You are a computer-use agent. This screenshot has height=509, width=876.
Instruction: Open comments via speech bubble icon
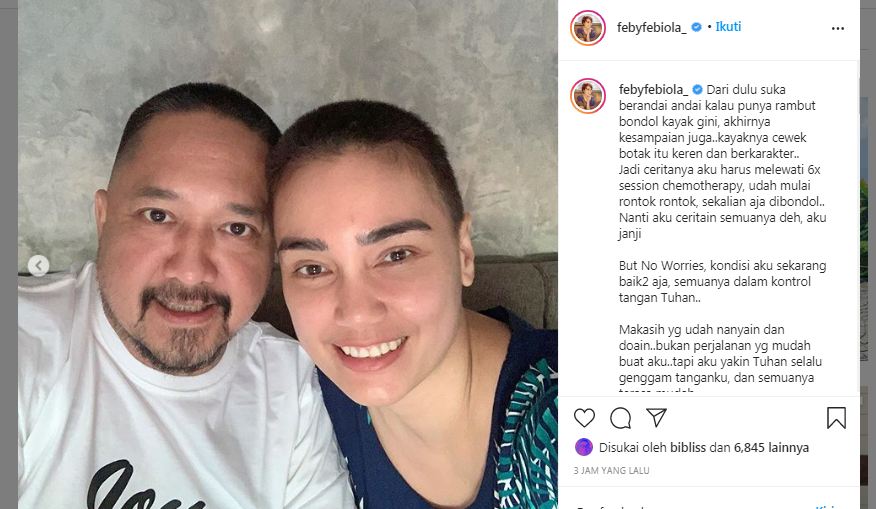tap(620, 418)
